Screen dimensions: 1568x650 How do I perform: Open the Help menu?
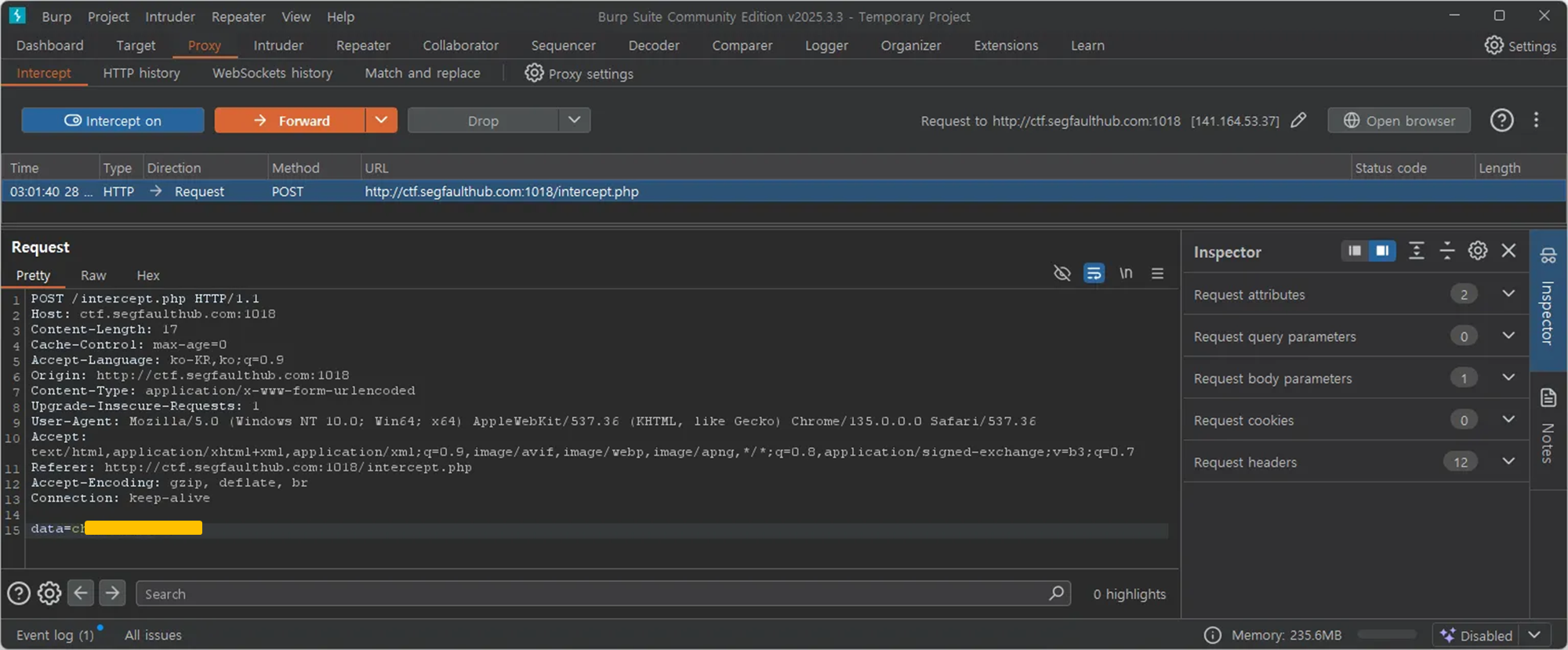pos(340,16)
